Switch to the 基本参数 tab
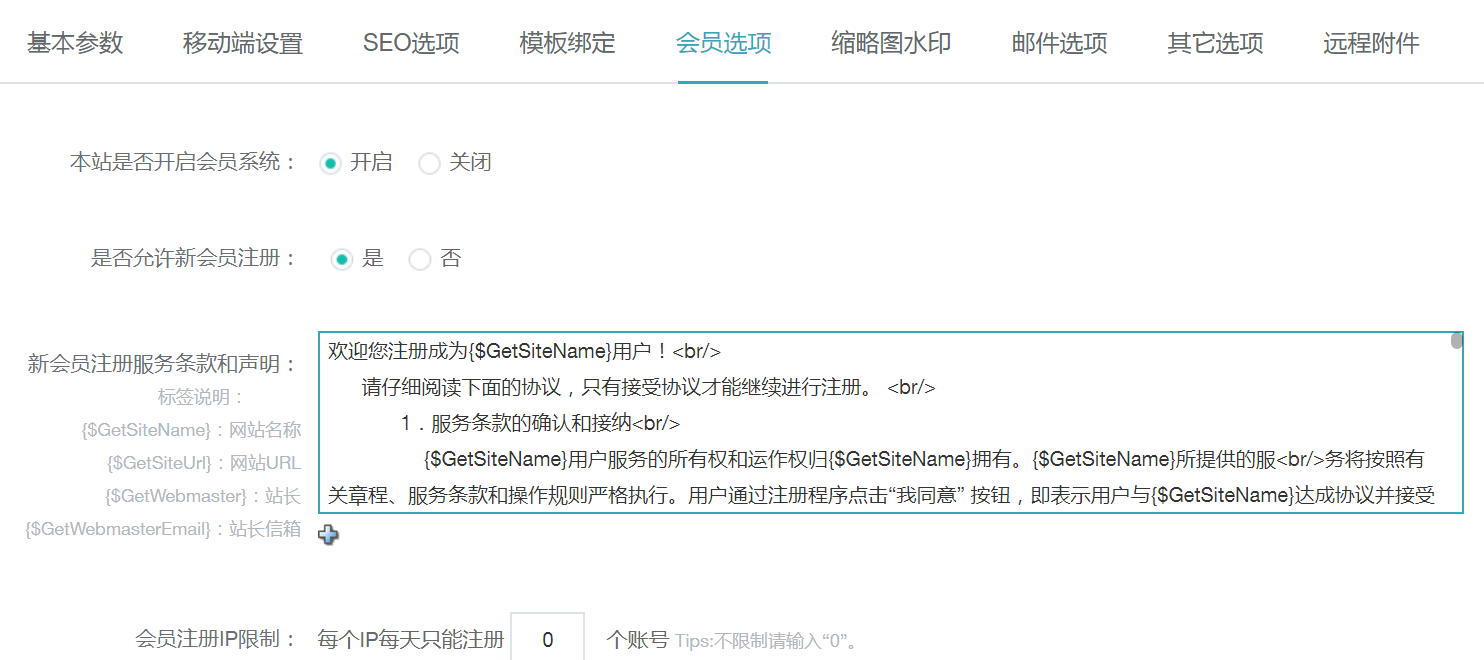1484x660 pixels. [74, 42]
